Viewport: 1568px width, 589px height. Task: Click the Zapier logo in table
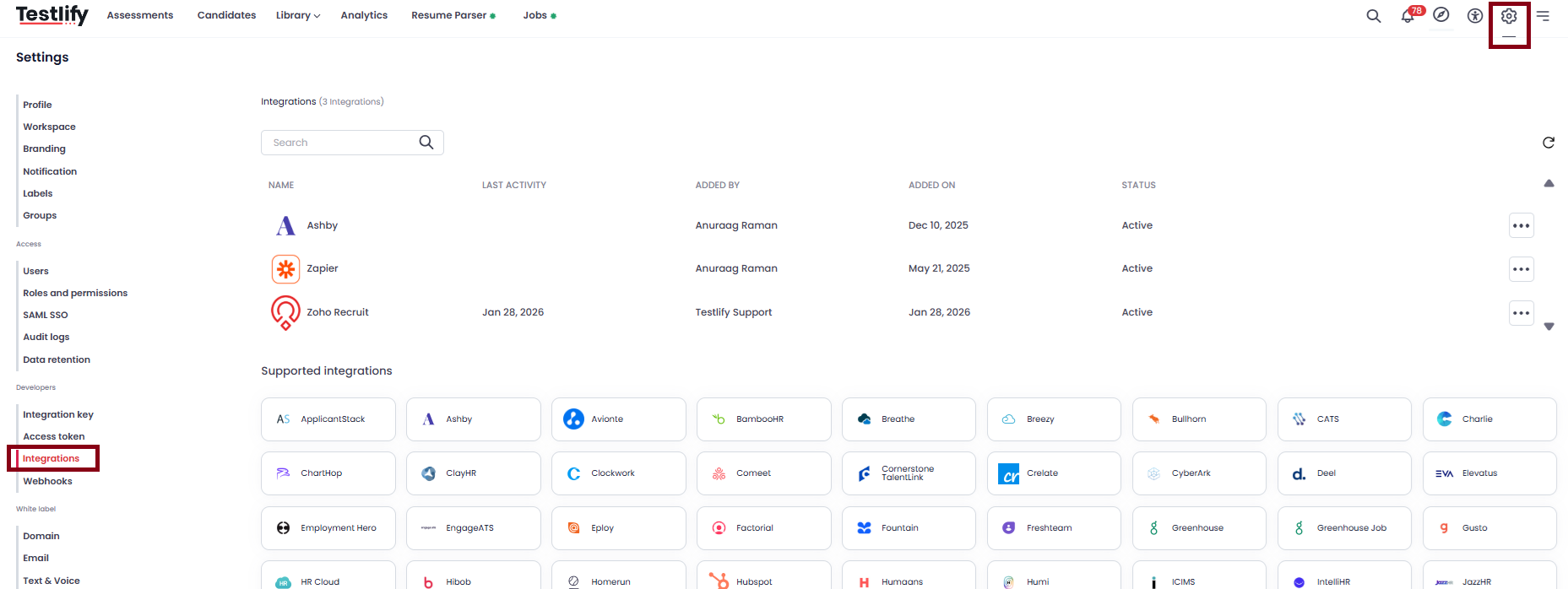coord(285,269)
